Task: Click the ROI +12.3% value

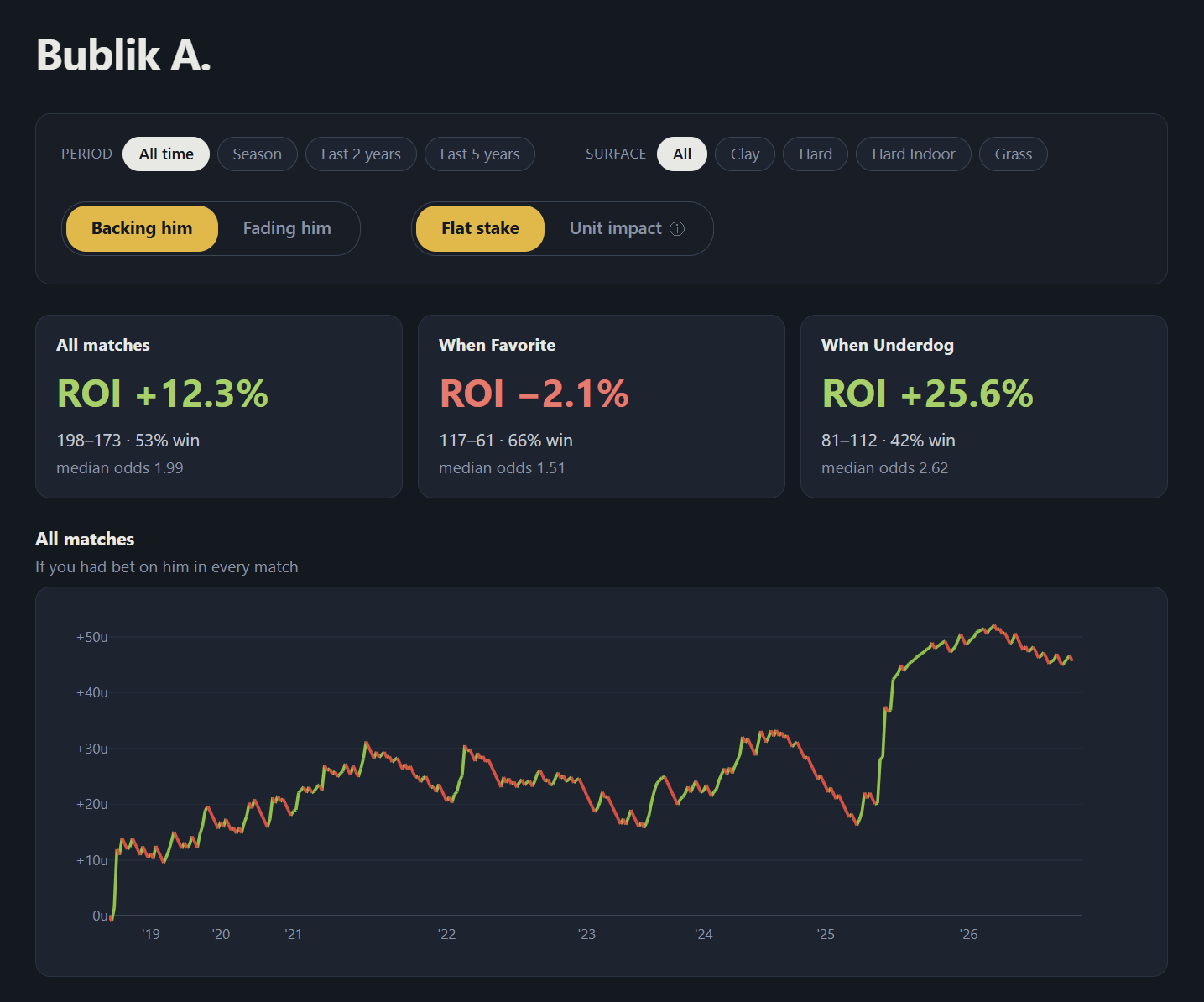Action: click(163, 393)
